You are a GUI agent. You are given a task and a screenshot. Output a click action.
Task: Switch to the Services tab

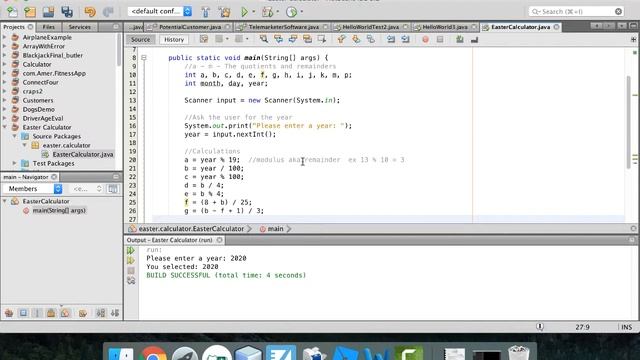click(79, 27)
